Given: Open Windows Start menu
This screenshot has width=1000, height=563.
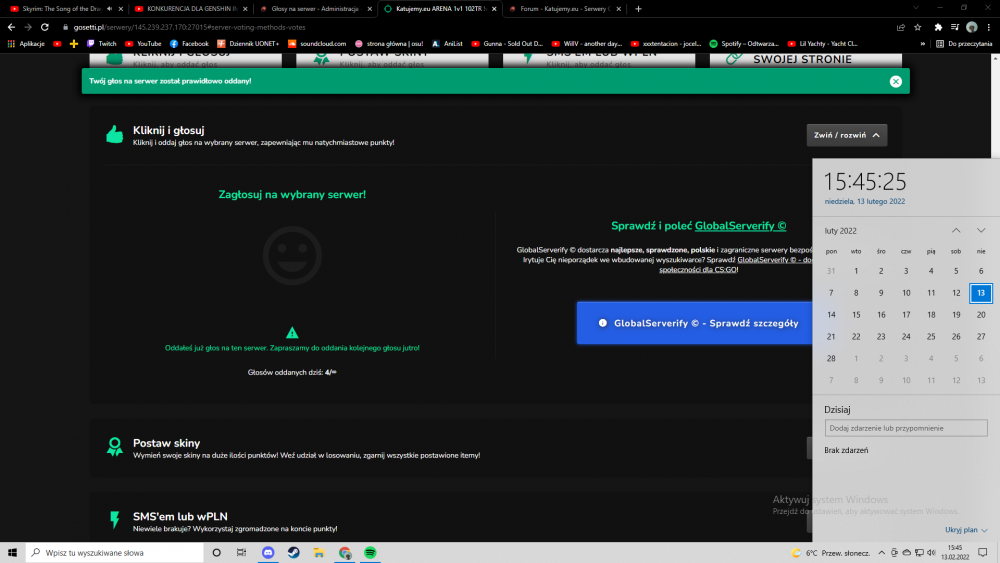Looking at the screenshot, I should point(12,552).
